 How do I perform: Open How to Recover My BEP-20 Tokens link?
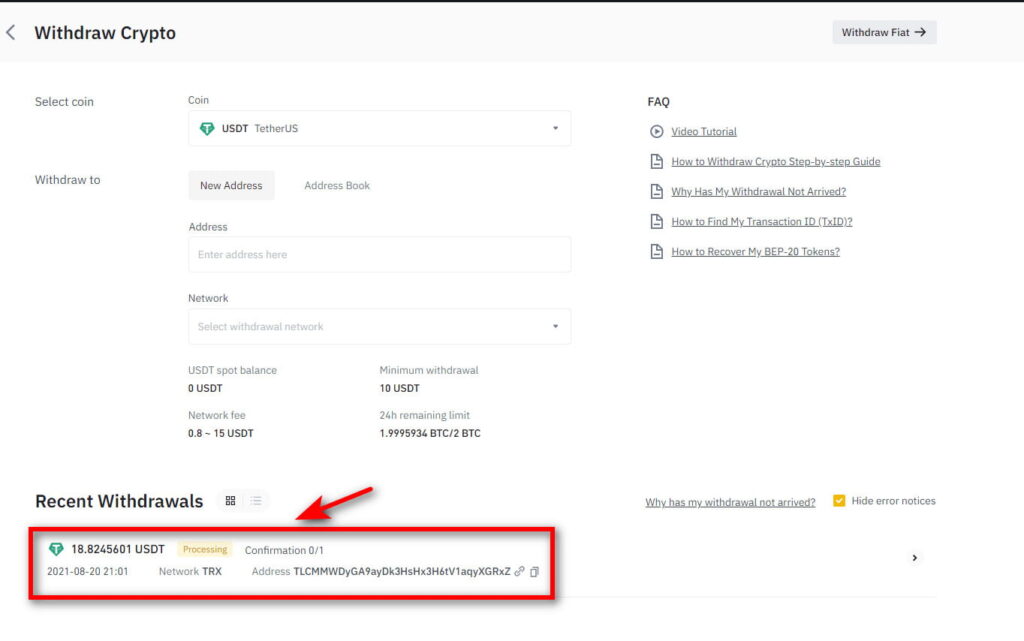pos(756,251)
